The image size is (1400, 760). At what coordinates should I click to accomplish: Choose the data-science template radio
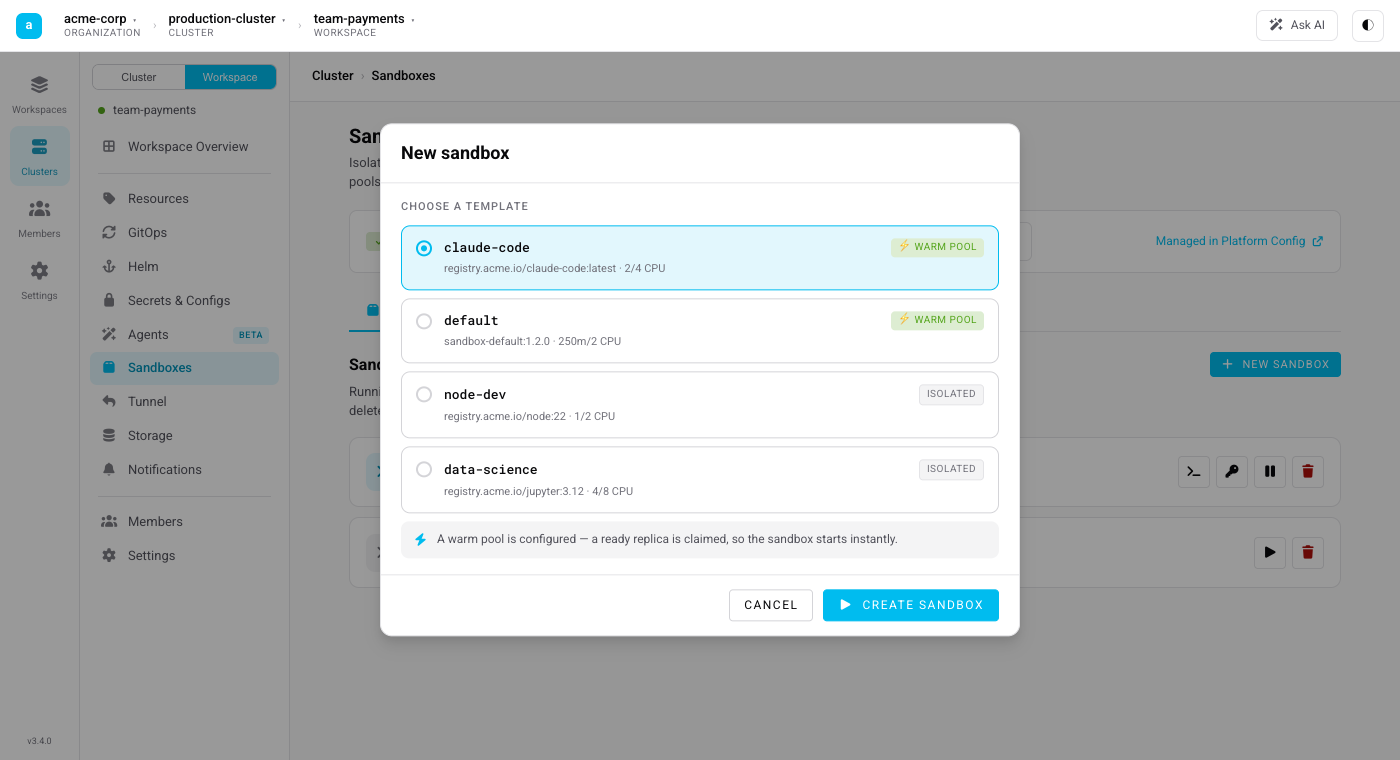pyautogui.click(x=424, y=470)
